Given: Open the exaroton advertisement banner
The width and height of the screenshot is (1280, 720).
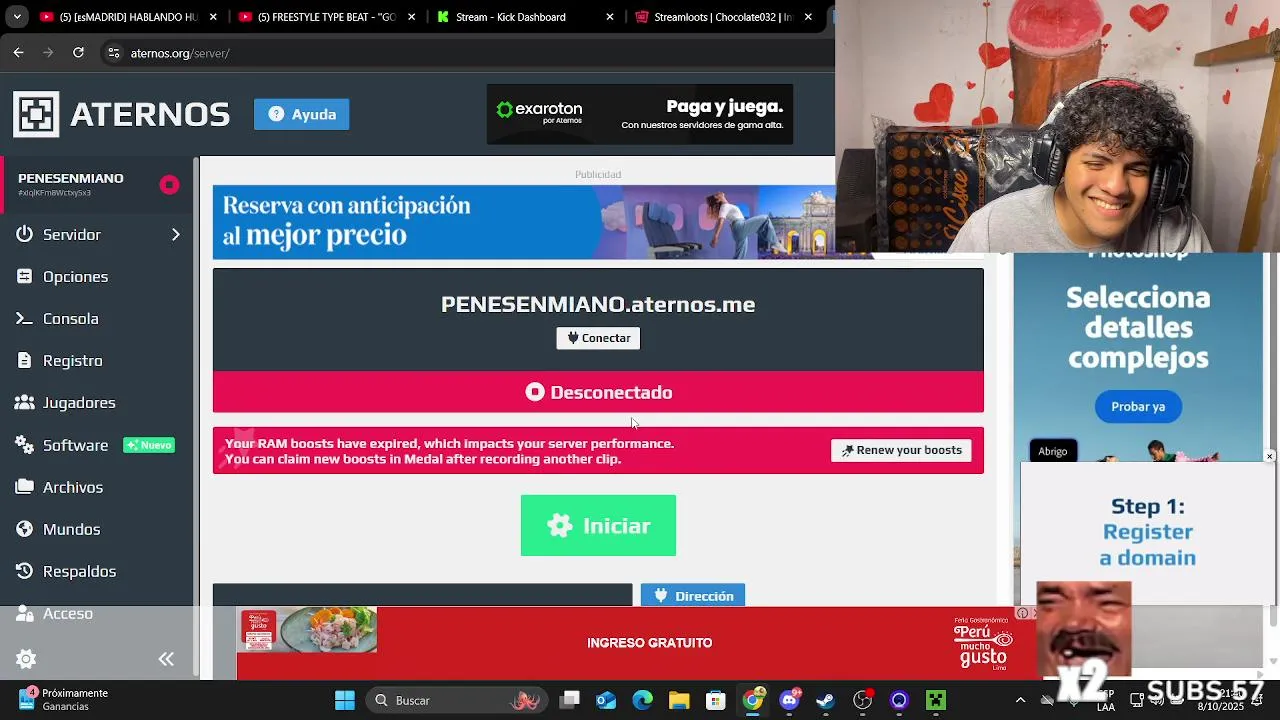Looking at the screenshot, I should point(640,114).
